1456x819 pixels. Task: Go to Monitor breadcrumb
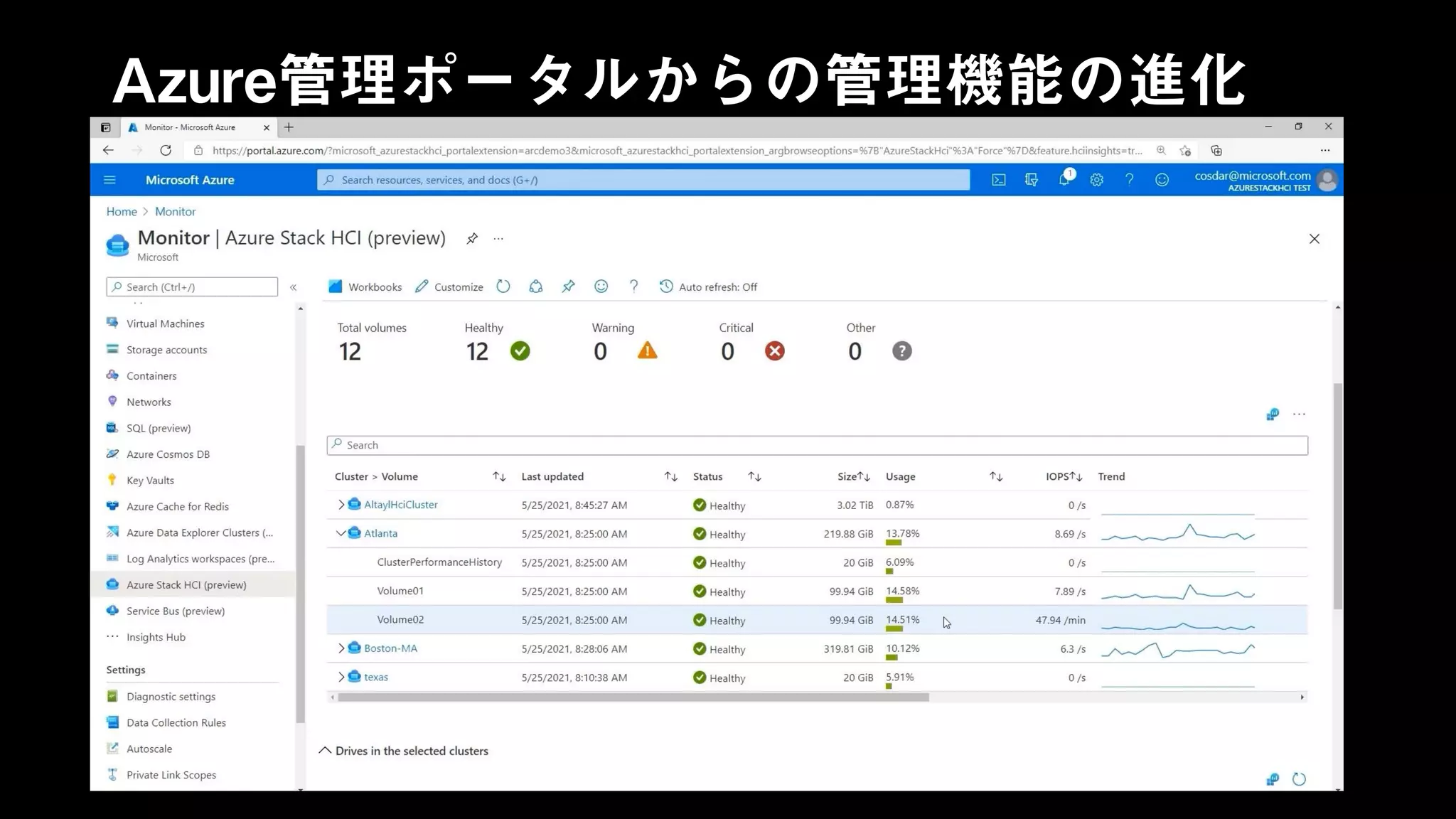pos(175,212)
